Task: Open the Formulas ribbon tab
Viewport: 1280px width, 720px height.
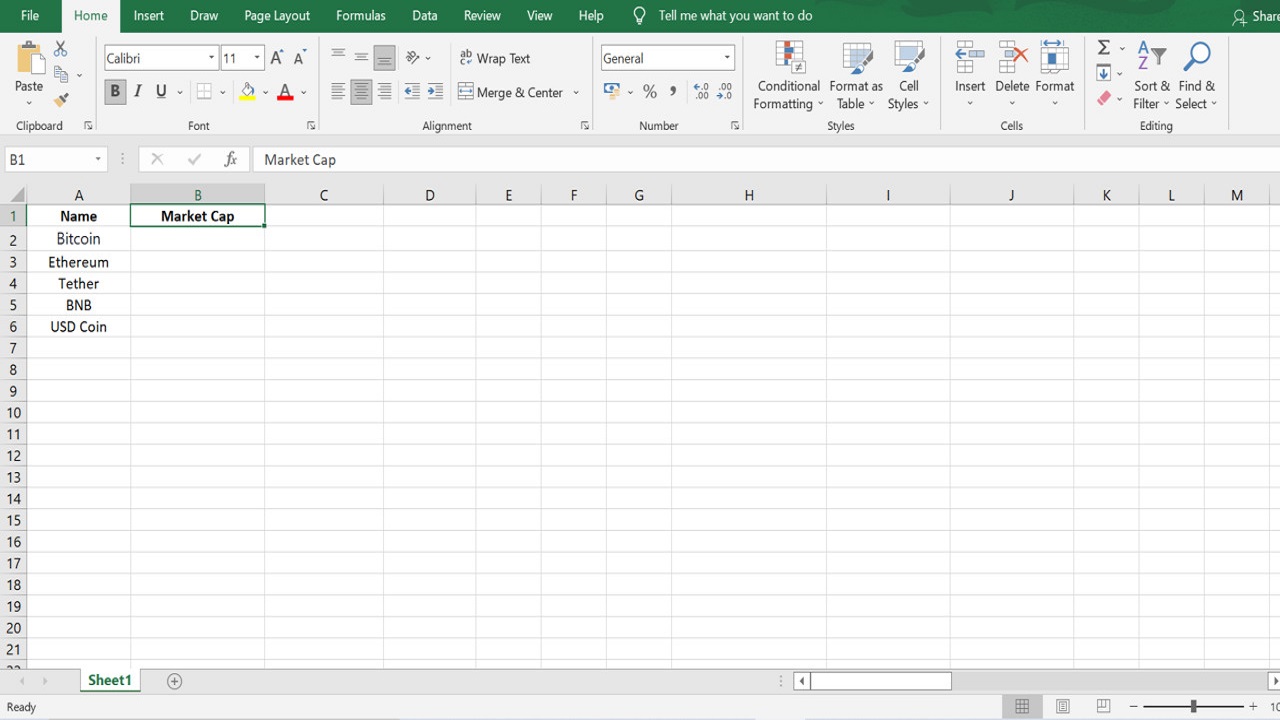Action: [360, 16]
